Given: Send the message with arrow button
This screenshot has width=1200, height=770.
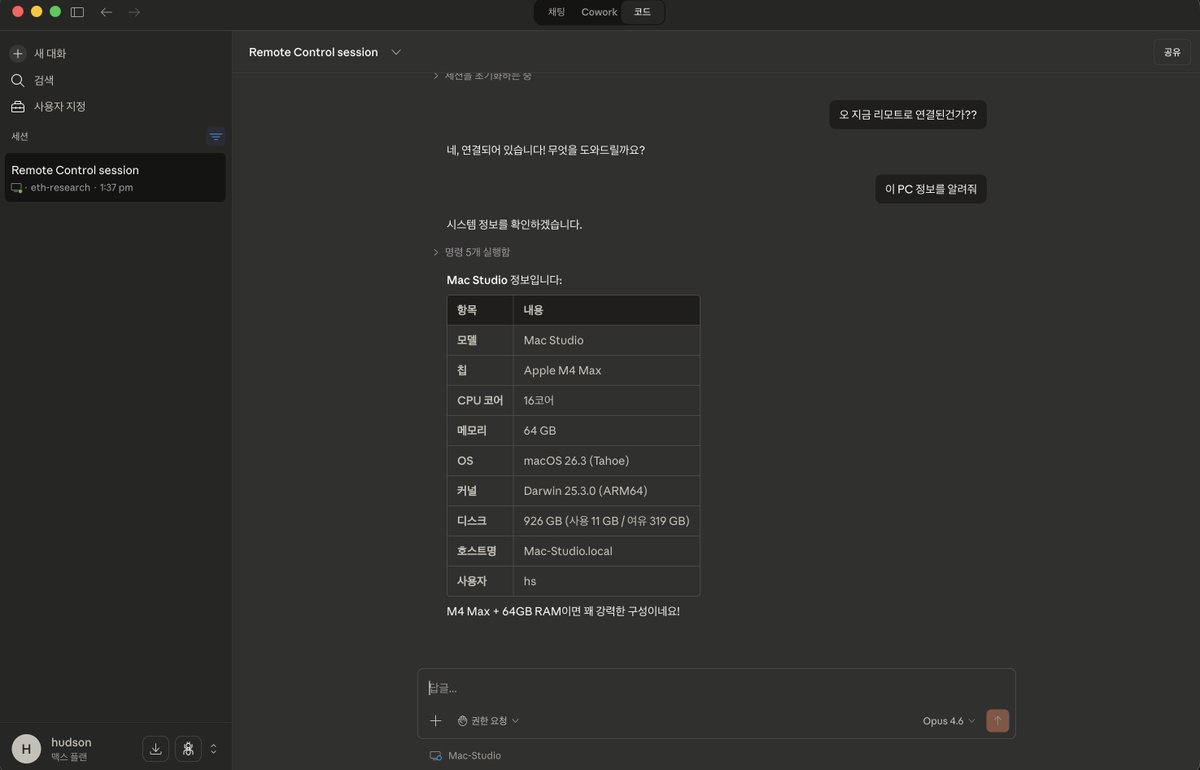Looking at the screenshot, I should 997,720.
